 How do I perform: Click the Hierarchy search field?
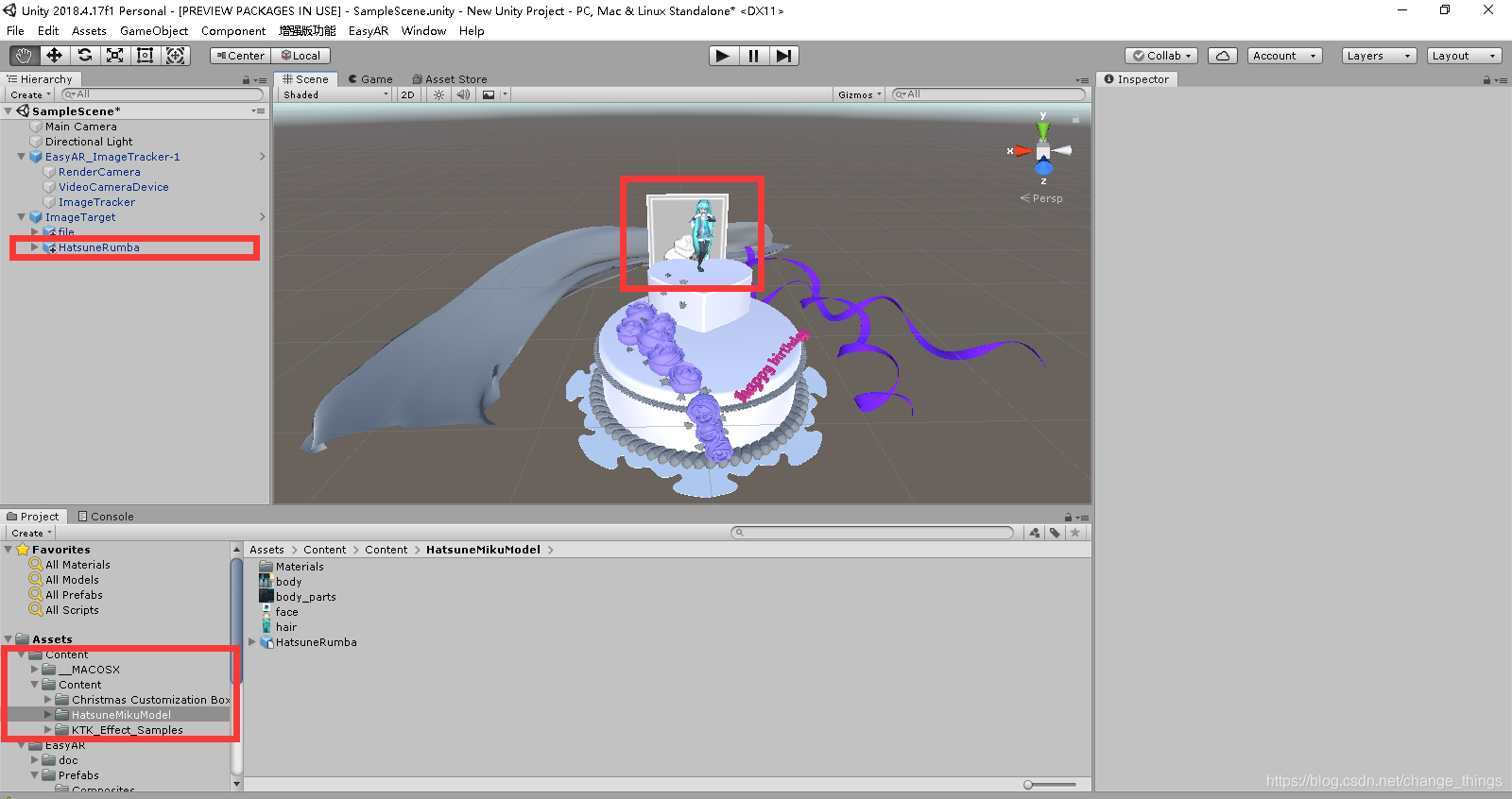(x=163, y=94)
